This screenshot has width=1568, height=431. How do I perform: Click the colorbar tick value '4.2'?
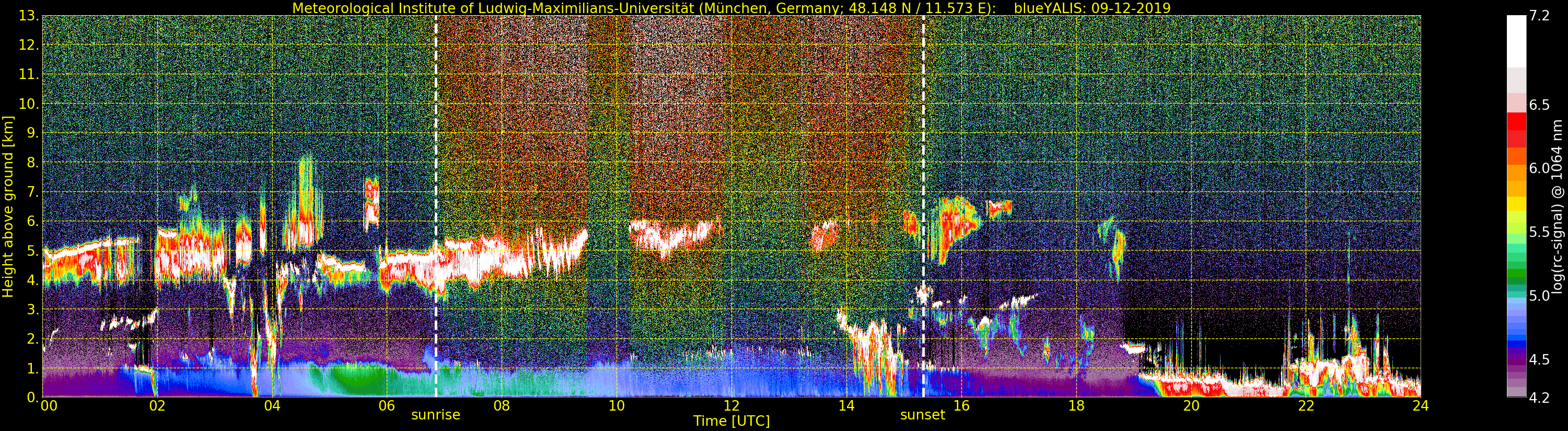[1539, 398]
